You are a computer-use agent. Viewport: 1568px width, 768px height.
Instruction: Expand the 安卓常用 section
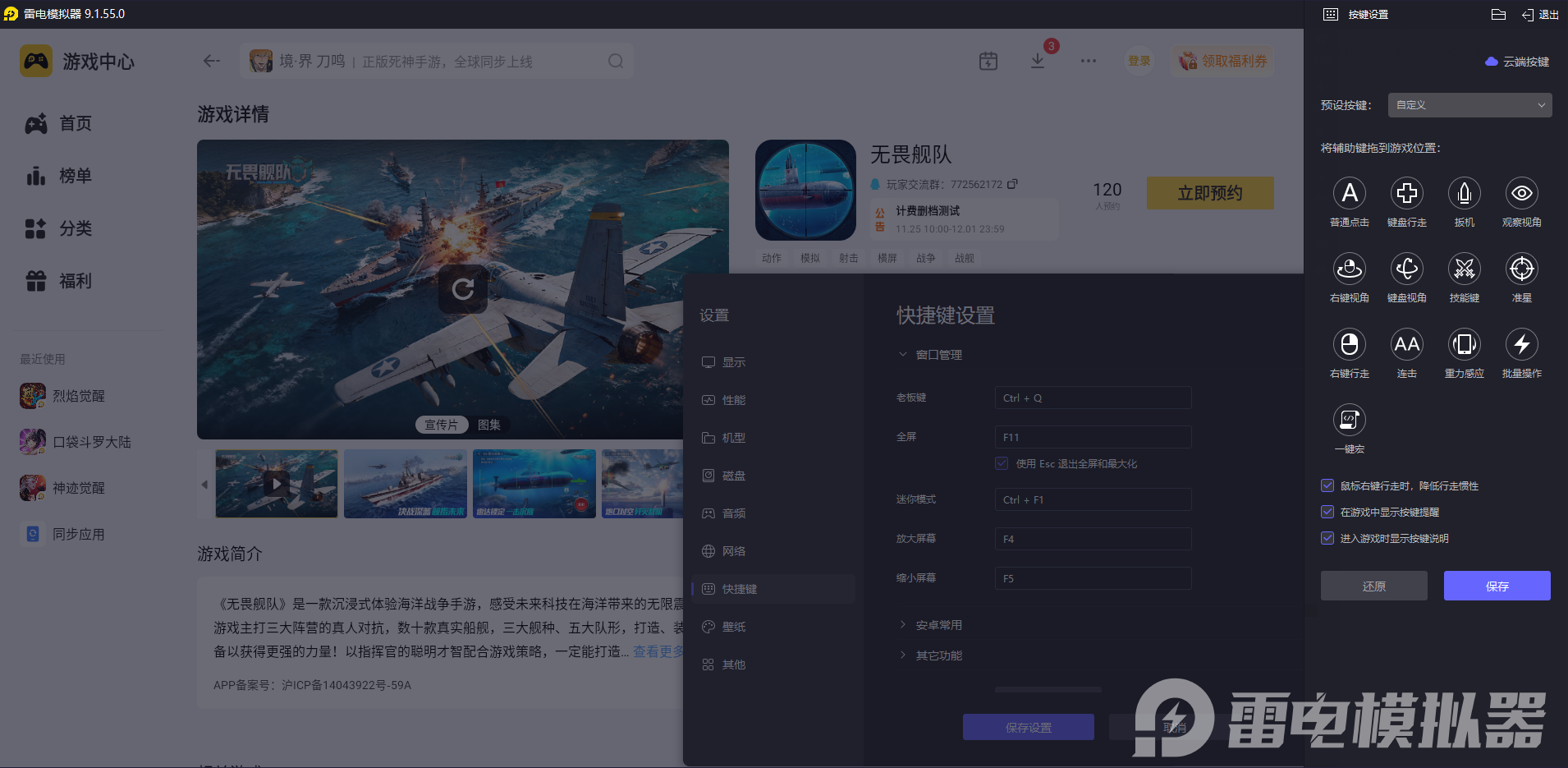(x=933, y=624)
